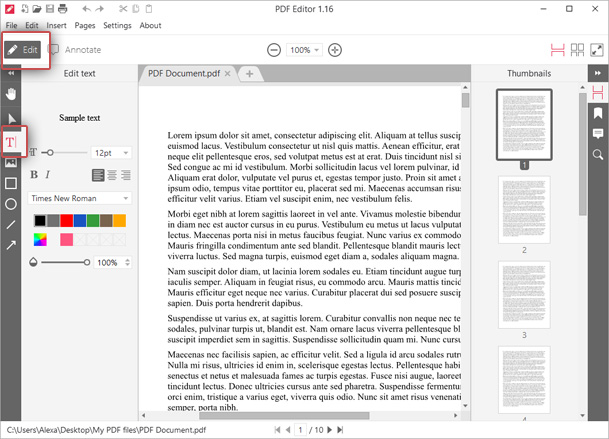Toggle bold text formatting
Viewport: 609px width, 439px height.
[x=33, y=175]
